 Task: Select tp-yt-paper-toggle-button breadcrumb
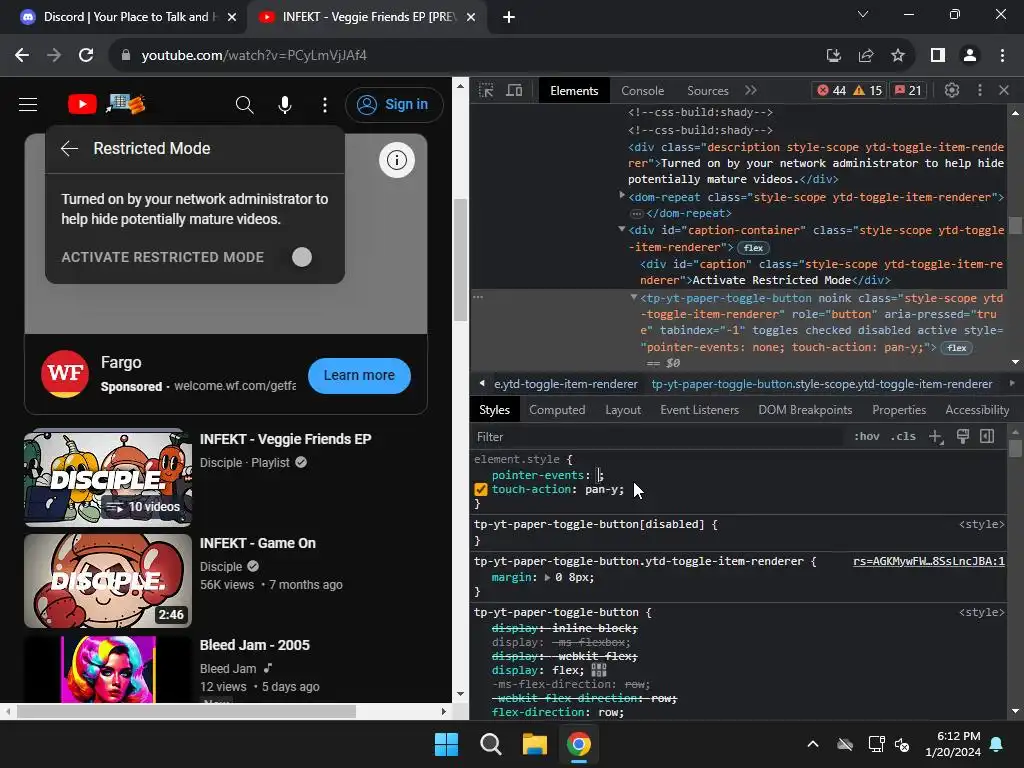(822, 384)
